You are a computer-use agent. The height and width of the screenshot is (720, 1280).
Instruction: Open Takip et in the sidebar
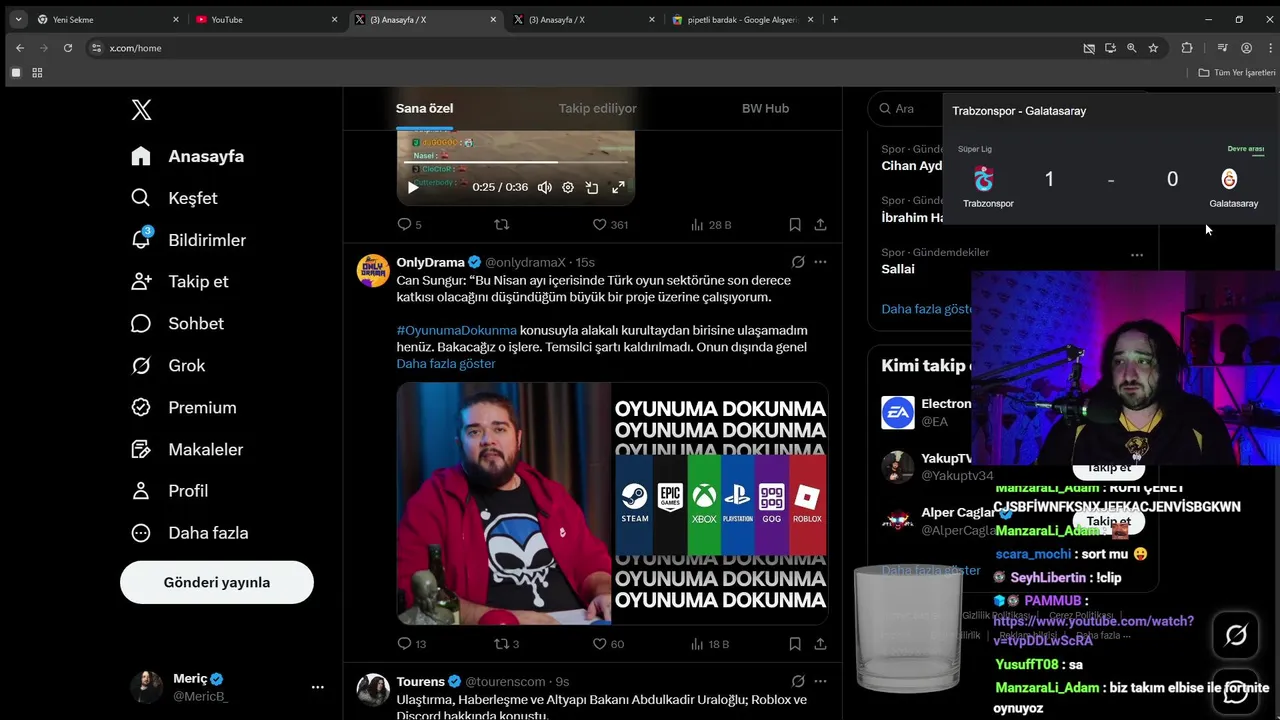(x=179, y=282)
